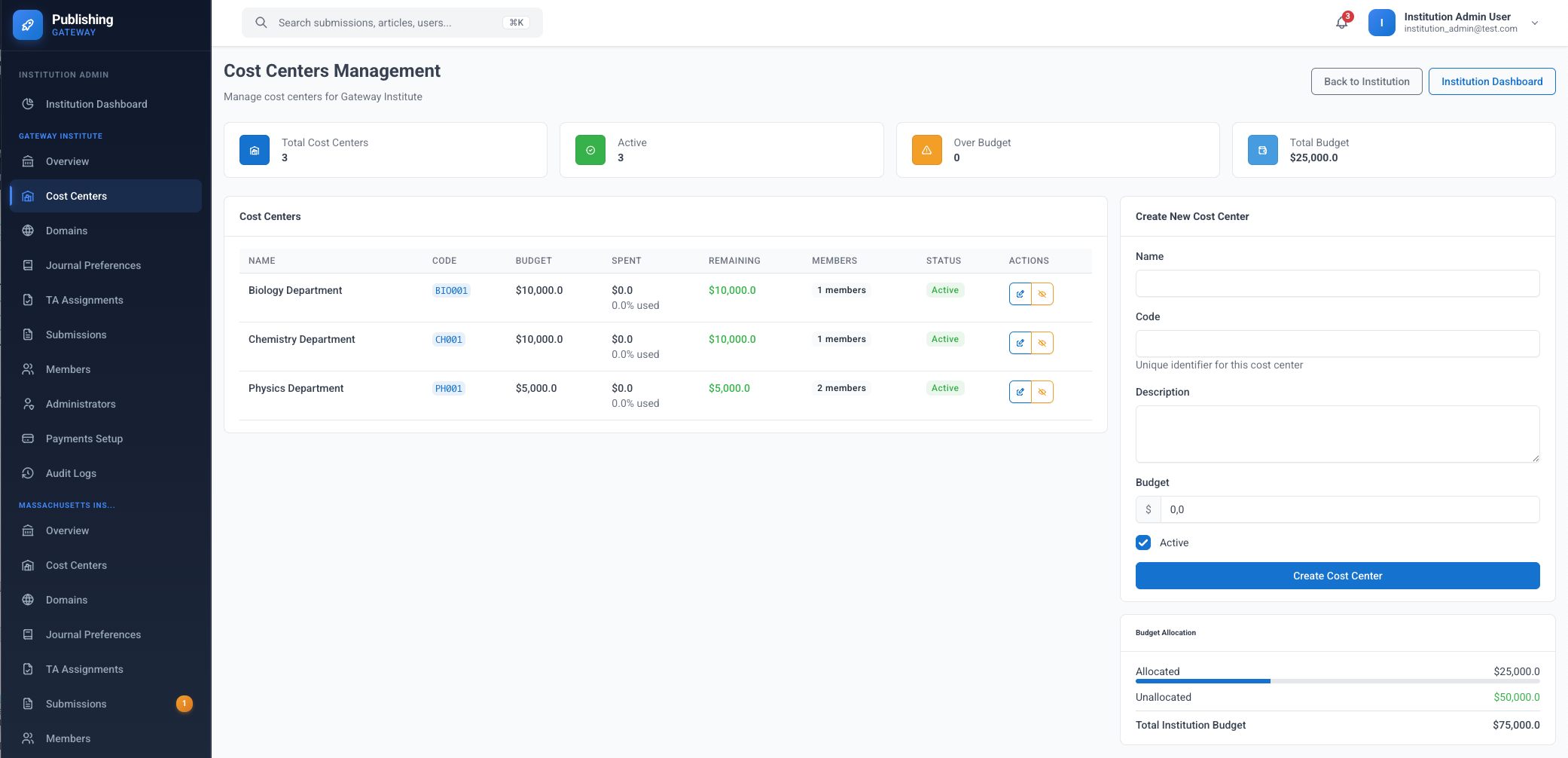Click edit icon for Chemistry Department row
1568x758 pixels.
pyautogui.click(x=1020, y=343)
